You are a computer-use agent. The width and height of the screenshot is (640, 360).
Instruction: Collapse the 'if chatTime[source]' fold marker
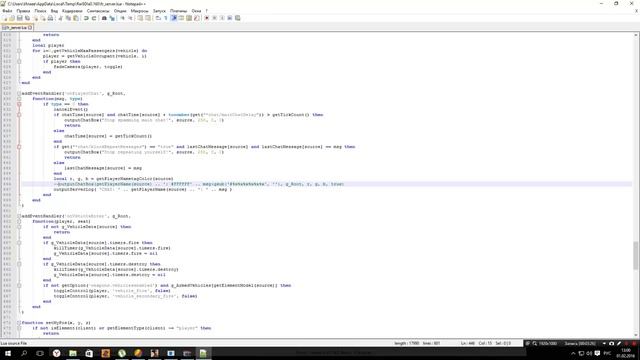pyautogui.click(x=19, y=115)
